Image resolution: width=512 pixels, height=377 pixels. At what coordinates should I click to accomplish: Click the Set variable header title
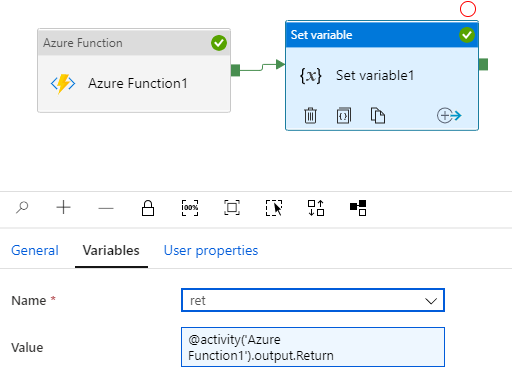click(x=321, y=35)
